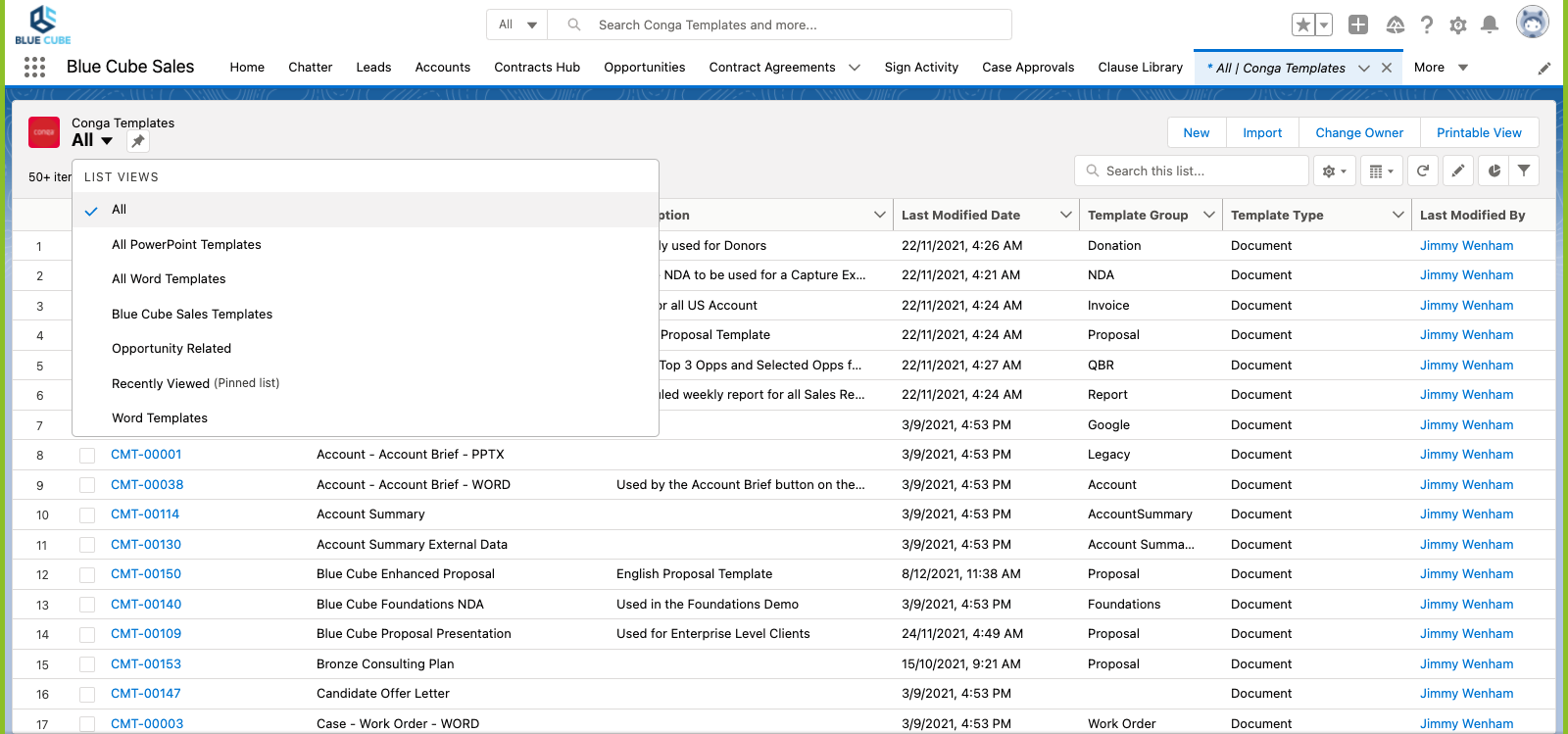Click the refresh list icon
The height and width of the screenshot is (734, 1568).
(1423, 171)
